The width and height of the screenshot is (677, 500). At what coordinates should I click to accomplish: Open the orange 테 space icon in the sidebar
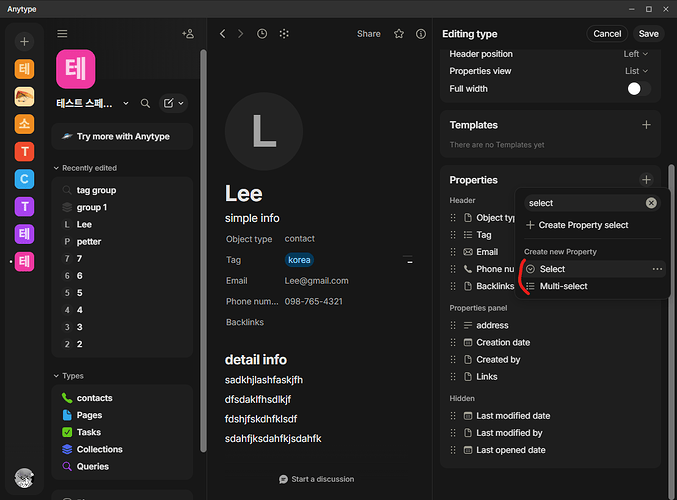(24, 69)
